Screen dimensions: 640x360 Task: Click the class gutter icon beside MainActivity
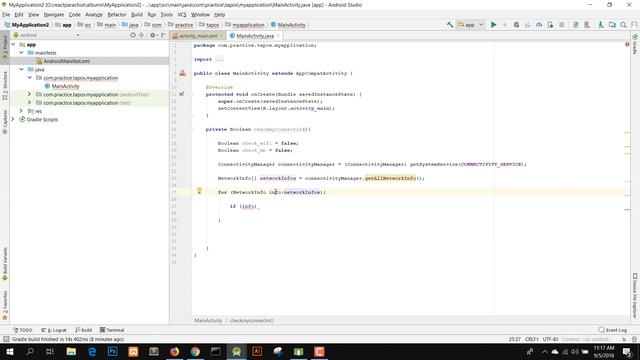pyautogui.click(x=182, y=73)
